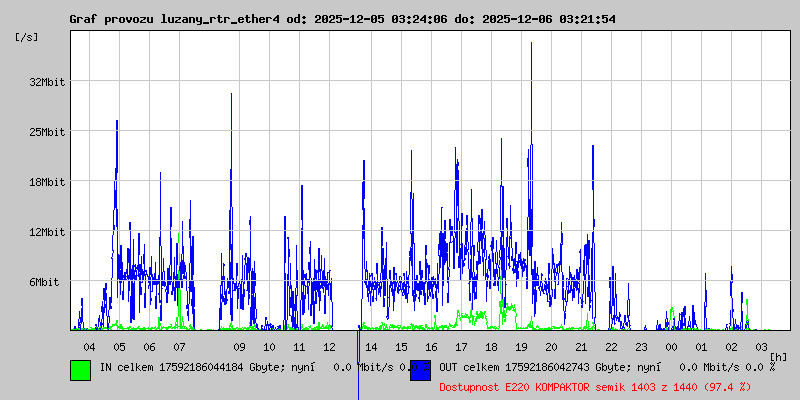Click hour 22 on the time axis
800x400 pixels.
611,346
